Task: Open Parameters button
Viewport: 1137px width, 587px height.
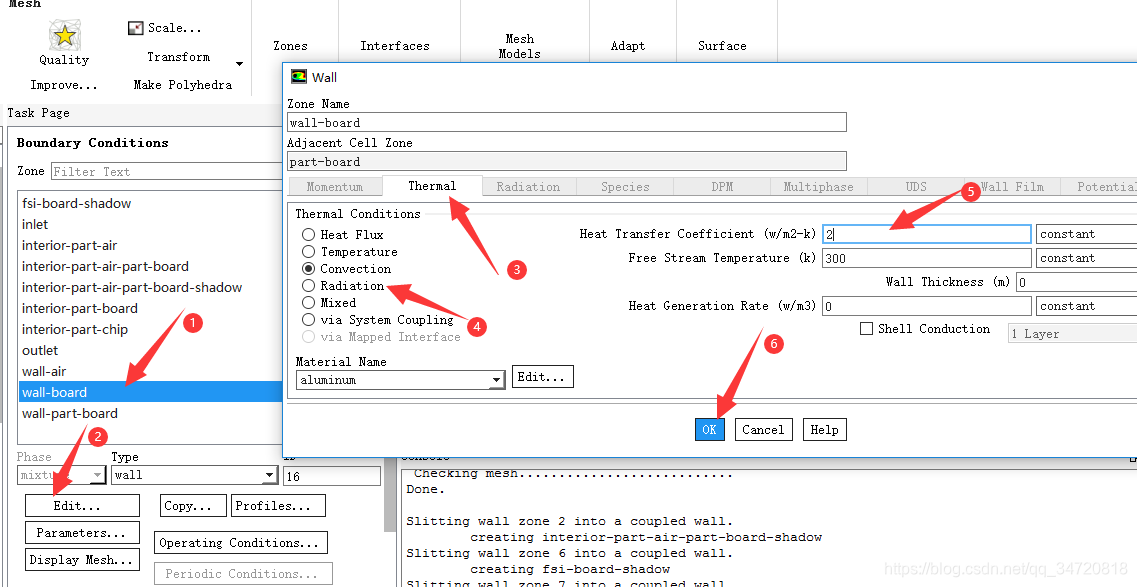Action: (x=82, y=533)
